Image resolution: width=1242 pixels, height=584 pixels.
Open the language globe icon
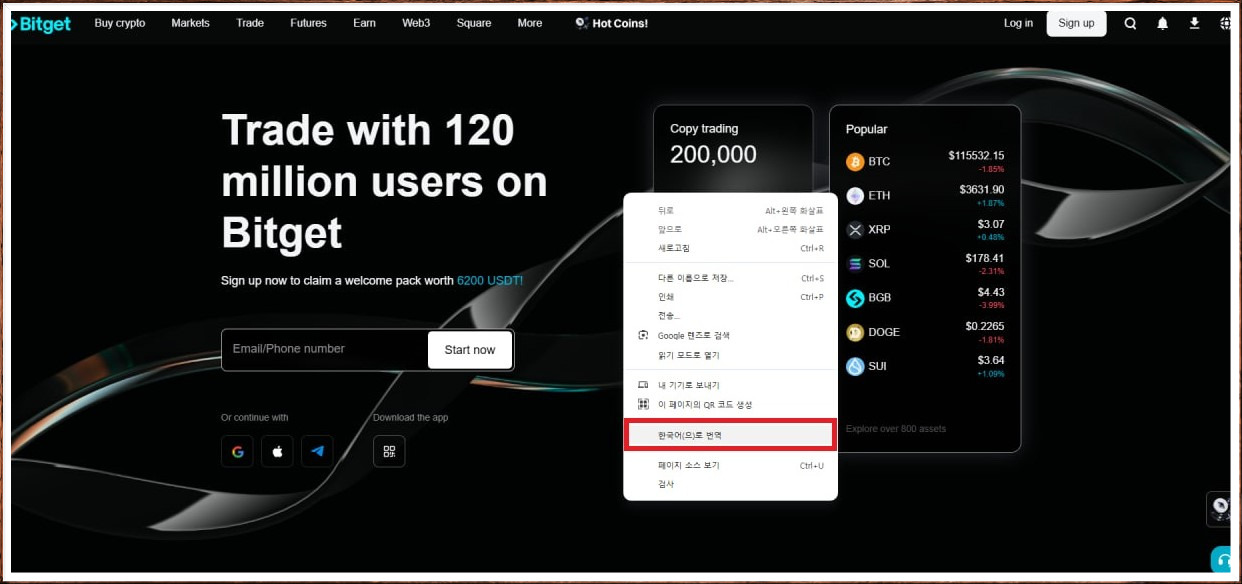pos(1225,24)
